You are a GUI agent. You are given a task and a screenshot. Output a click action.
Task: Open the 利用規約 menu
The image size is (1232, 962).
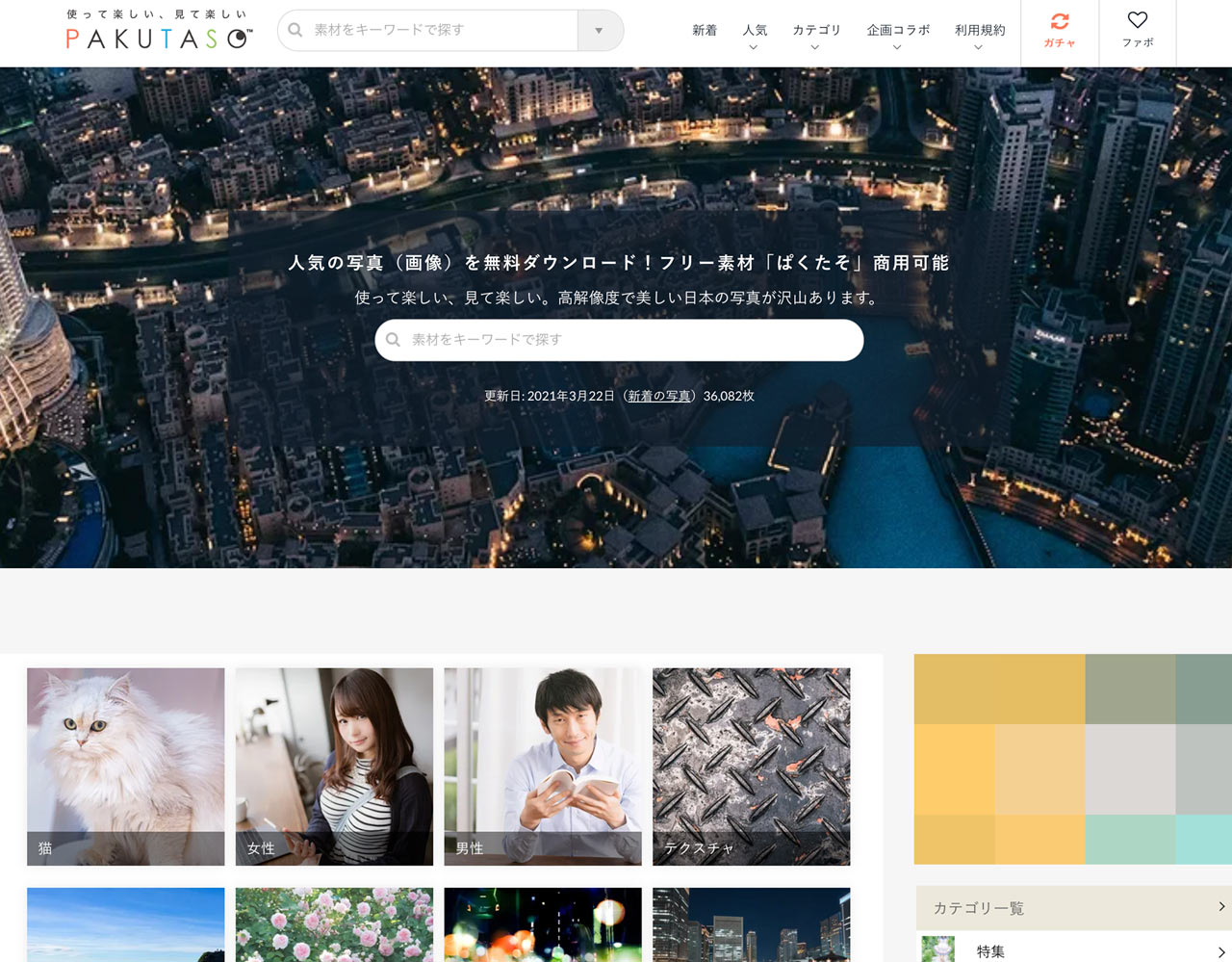click(x=979, y=37)
